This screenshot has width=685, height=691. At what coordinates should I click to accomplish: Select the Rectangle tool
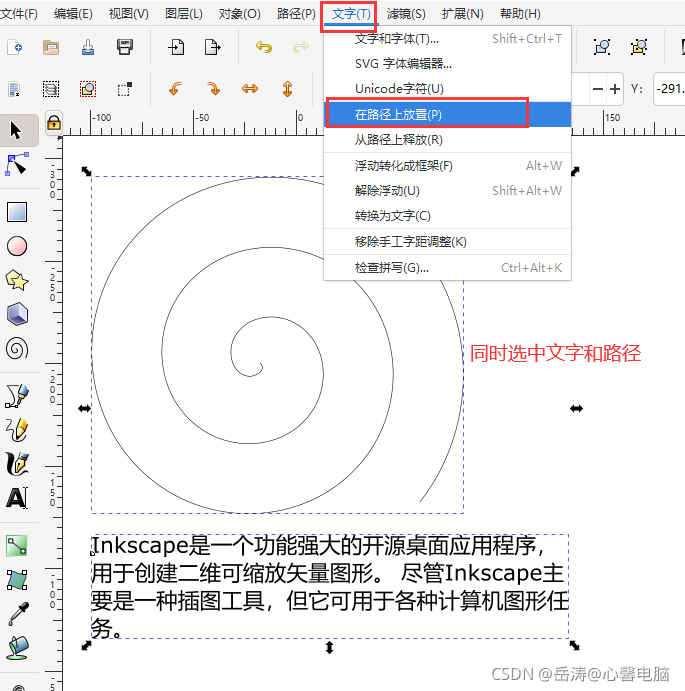pos(17,212)
